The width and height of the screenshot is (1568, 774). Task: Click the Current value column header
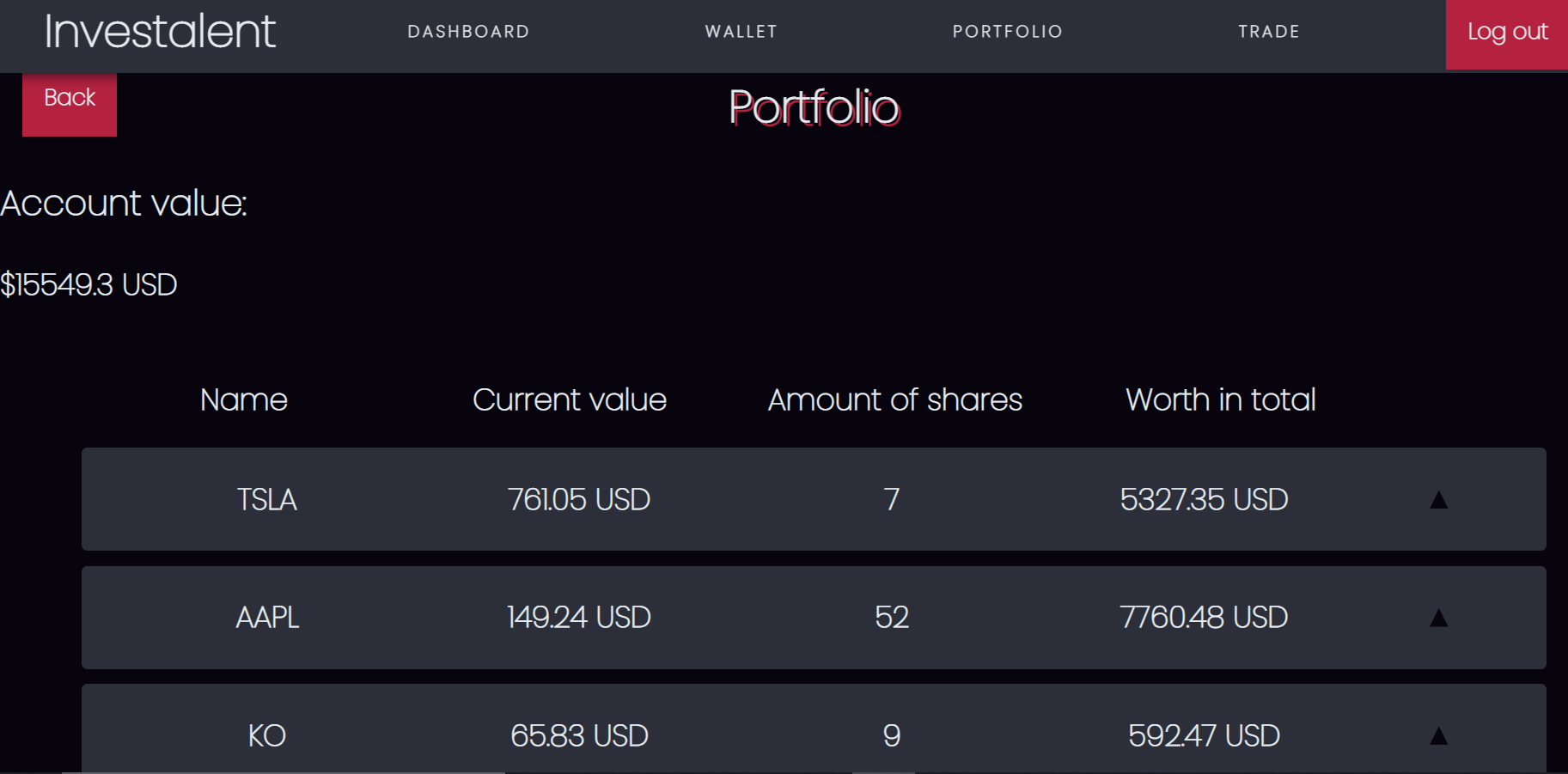[x=570, y=399]
